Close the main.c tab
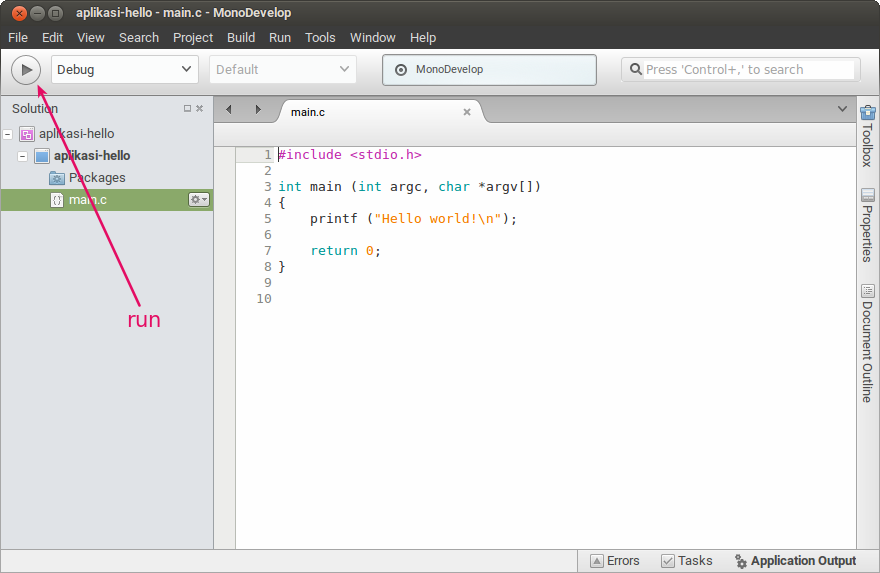 [x=466, y=112]
